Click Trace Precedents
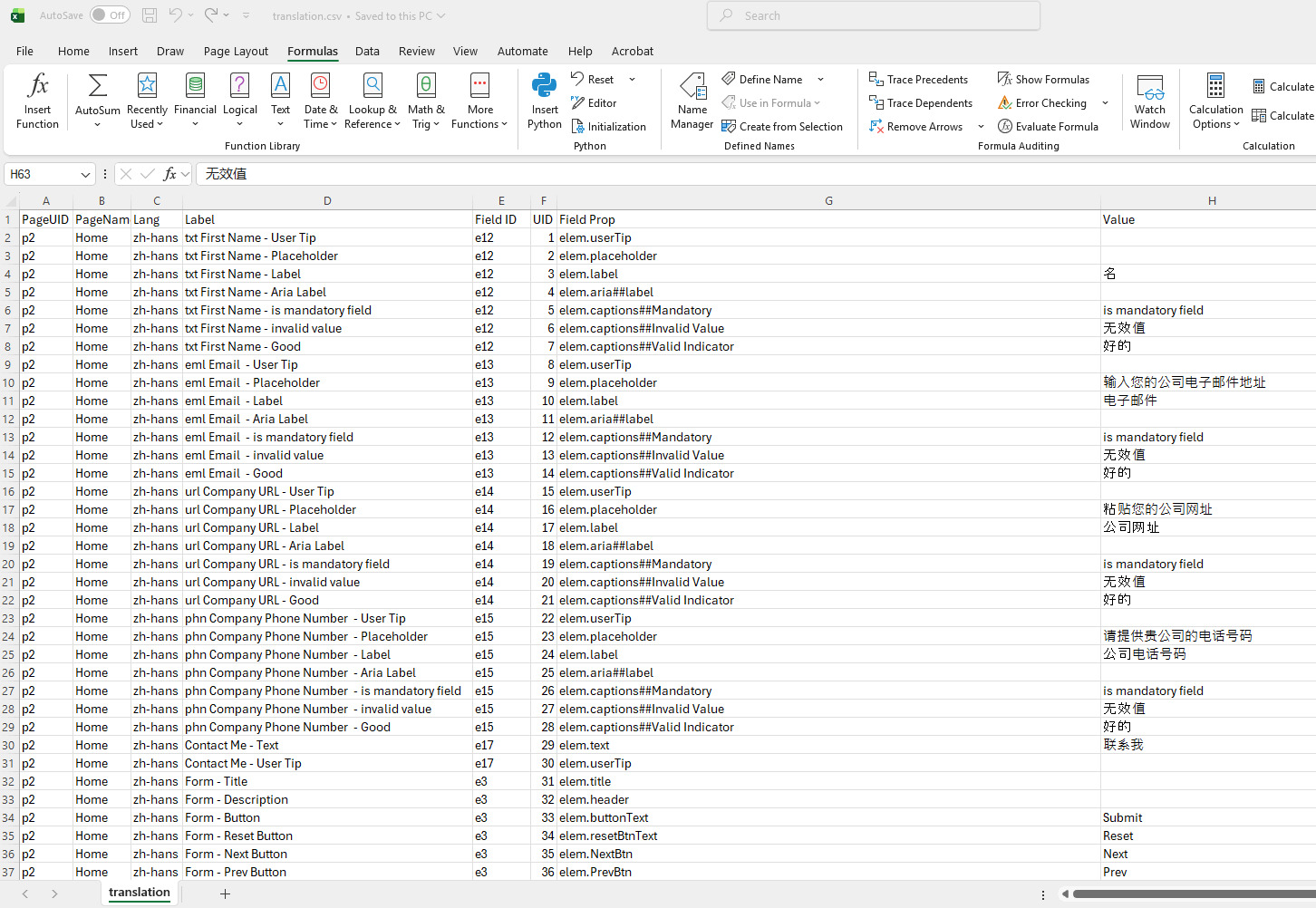This screenshot has height=908, width=1316. pyautogui.click(x=918, y=80)
